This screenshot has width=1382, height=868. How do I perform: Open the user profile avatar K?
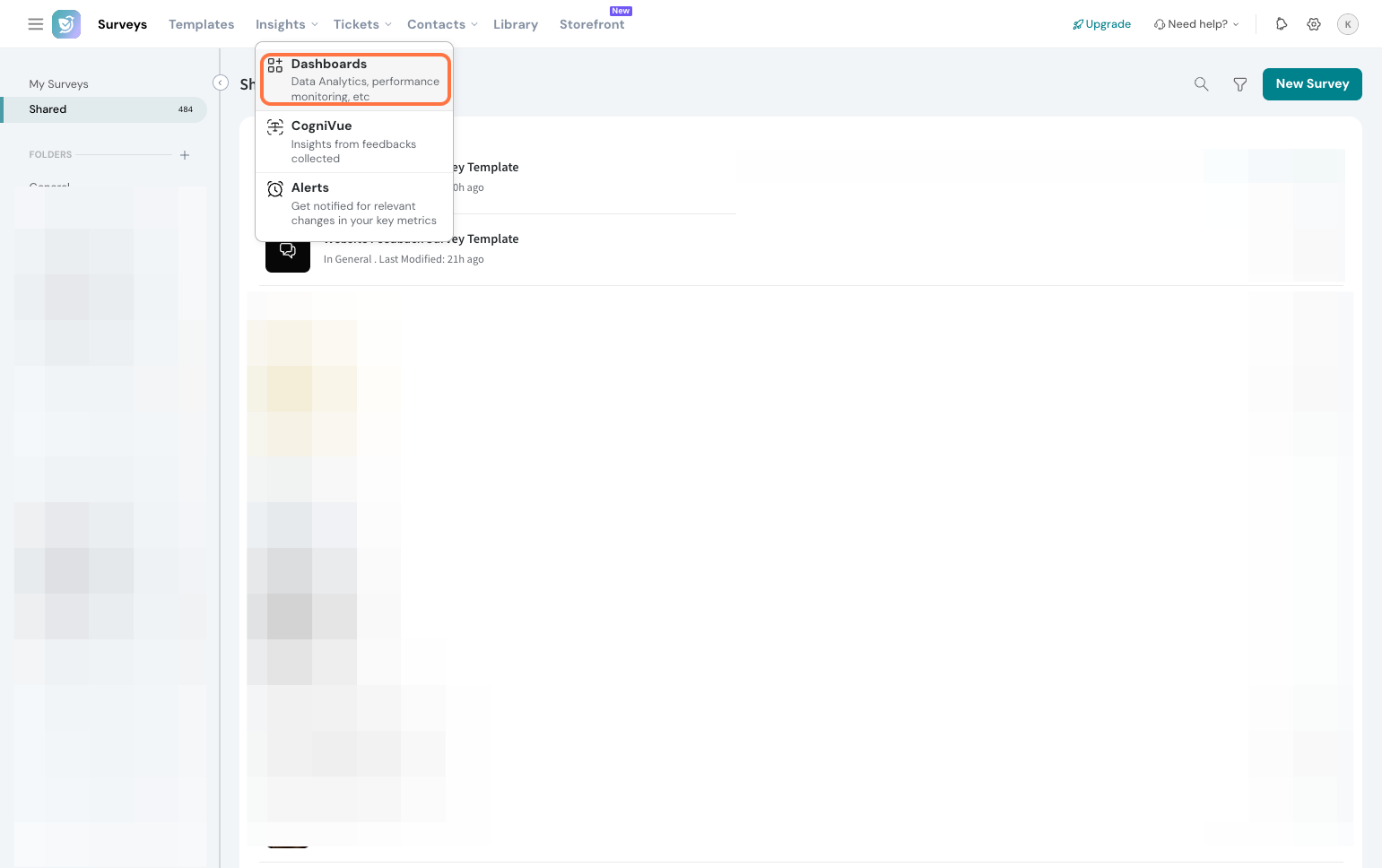click(x=1347, y=24)
